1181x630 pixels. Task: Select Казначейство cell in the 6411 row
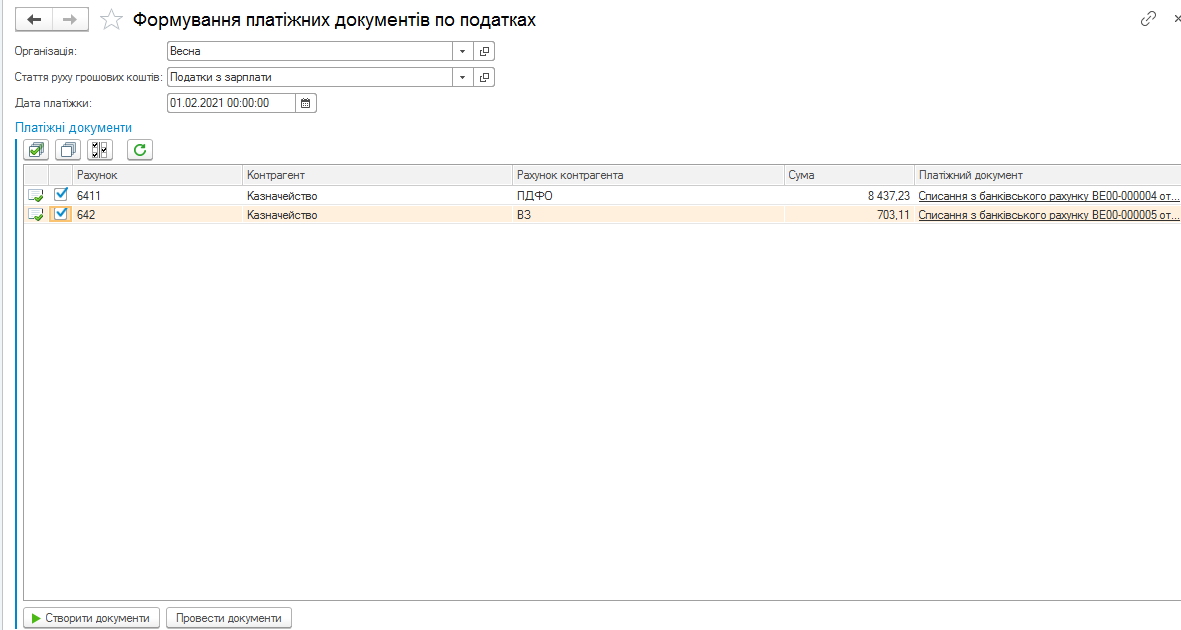click(x=377, y=196)
